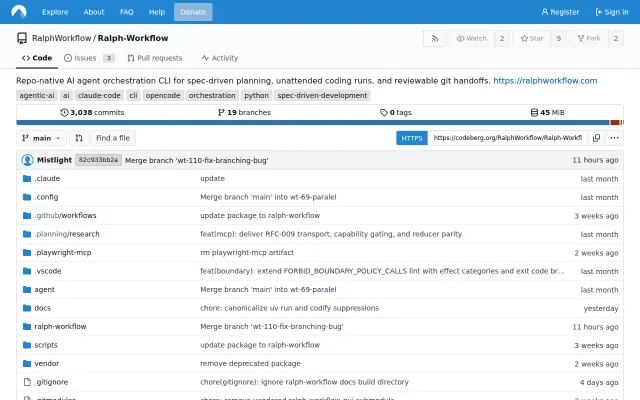
Task: Open the .vscode folder
Action: (x=48, y=271)
